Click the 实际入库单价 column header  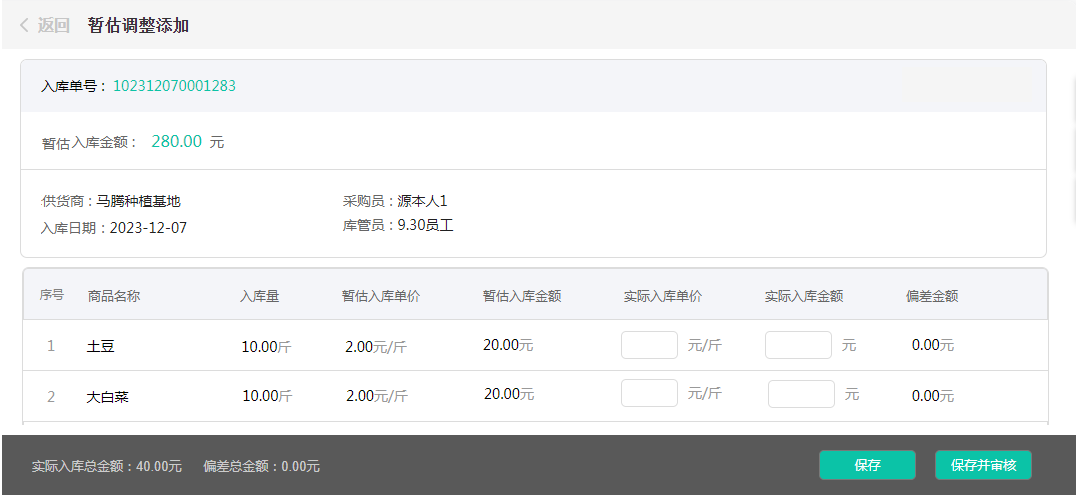tap(662, 296)
